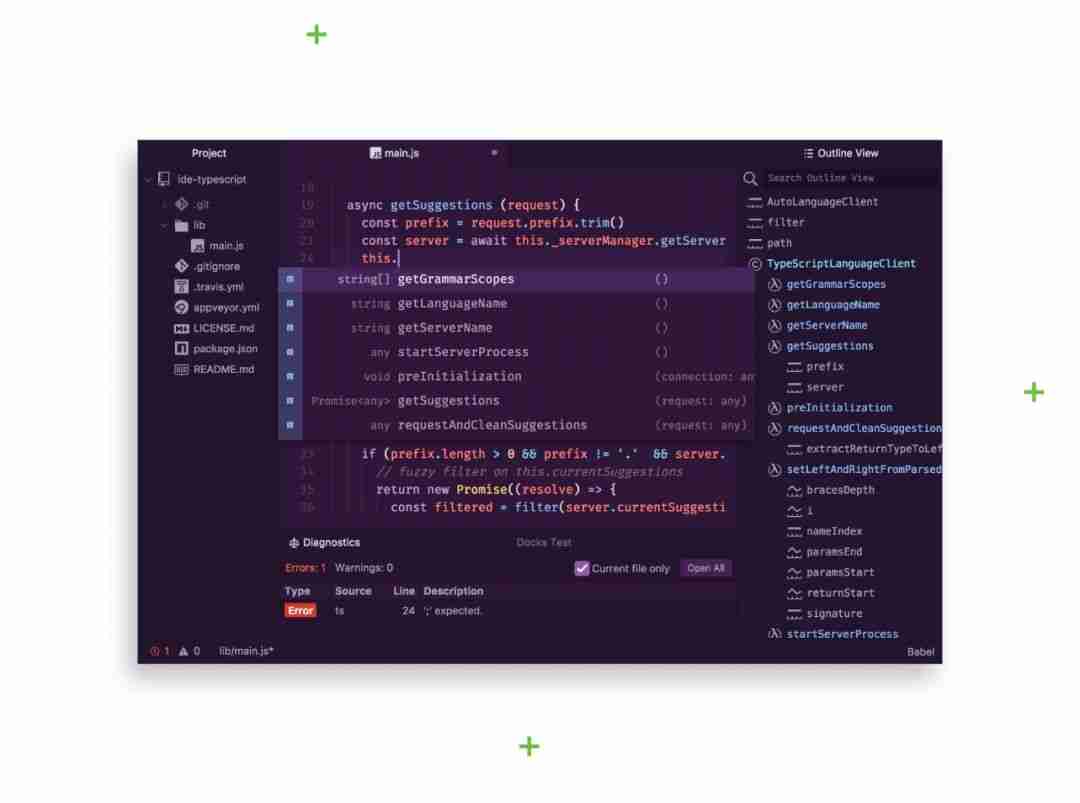
Task: Enable the Current file only checkbox
Action: click(x=582, y=568)
